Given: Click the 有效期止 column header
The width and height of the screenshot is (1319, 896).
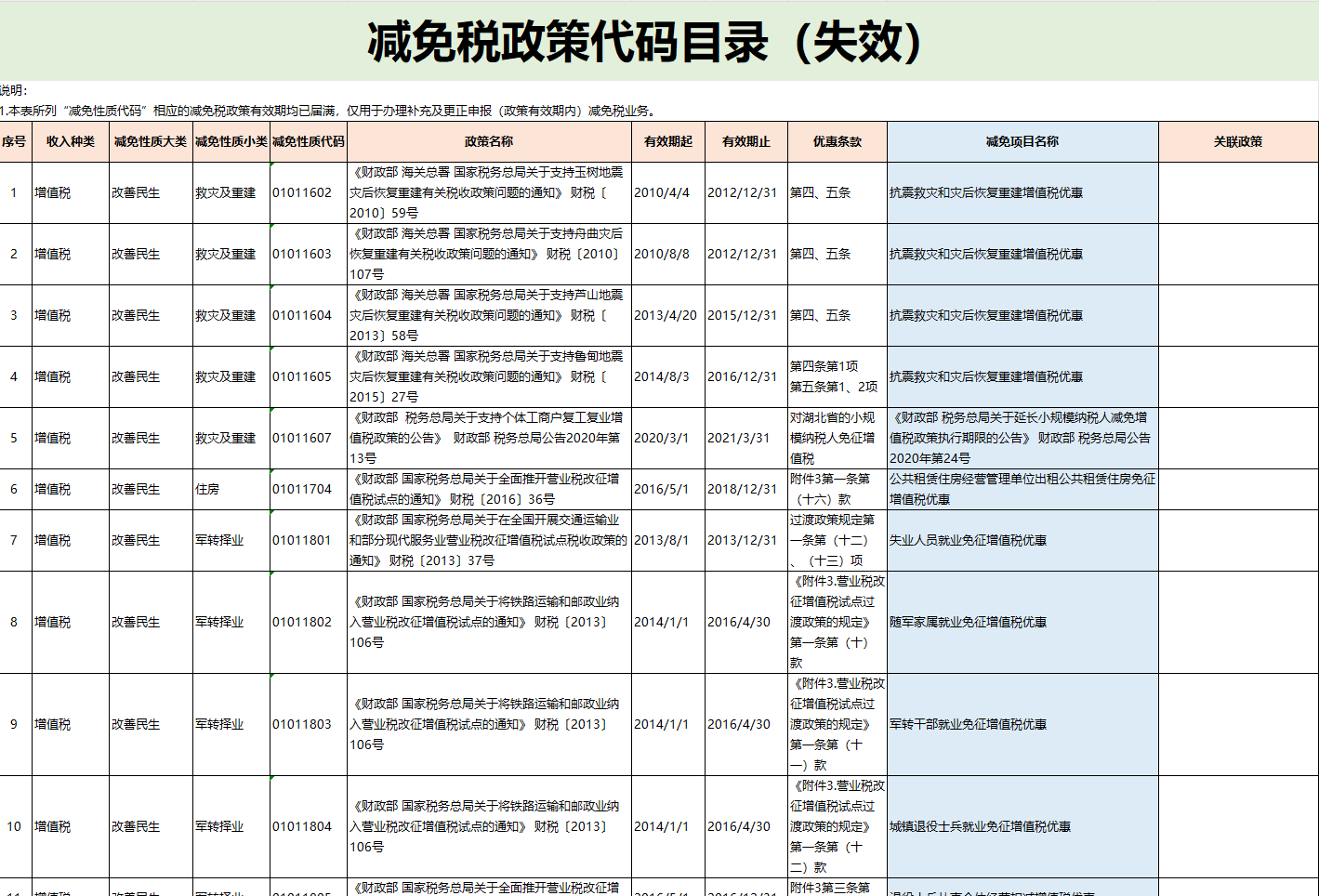Looking at the screenshot, I should tap(746, 141).
